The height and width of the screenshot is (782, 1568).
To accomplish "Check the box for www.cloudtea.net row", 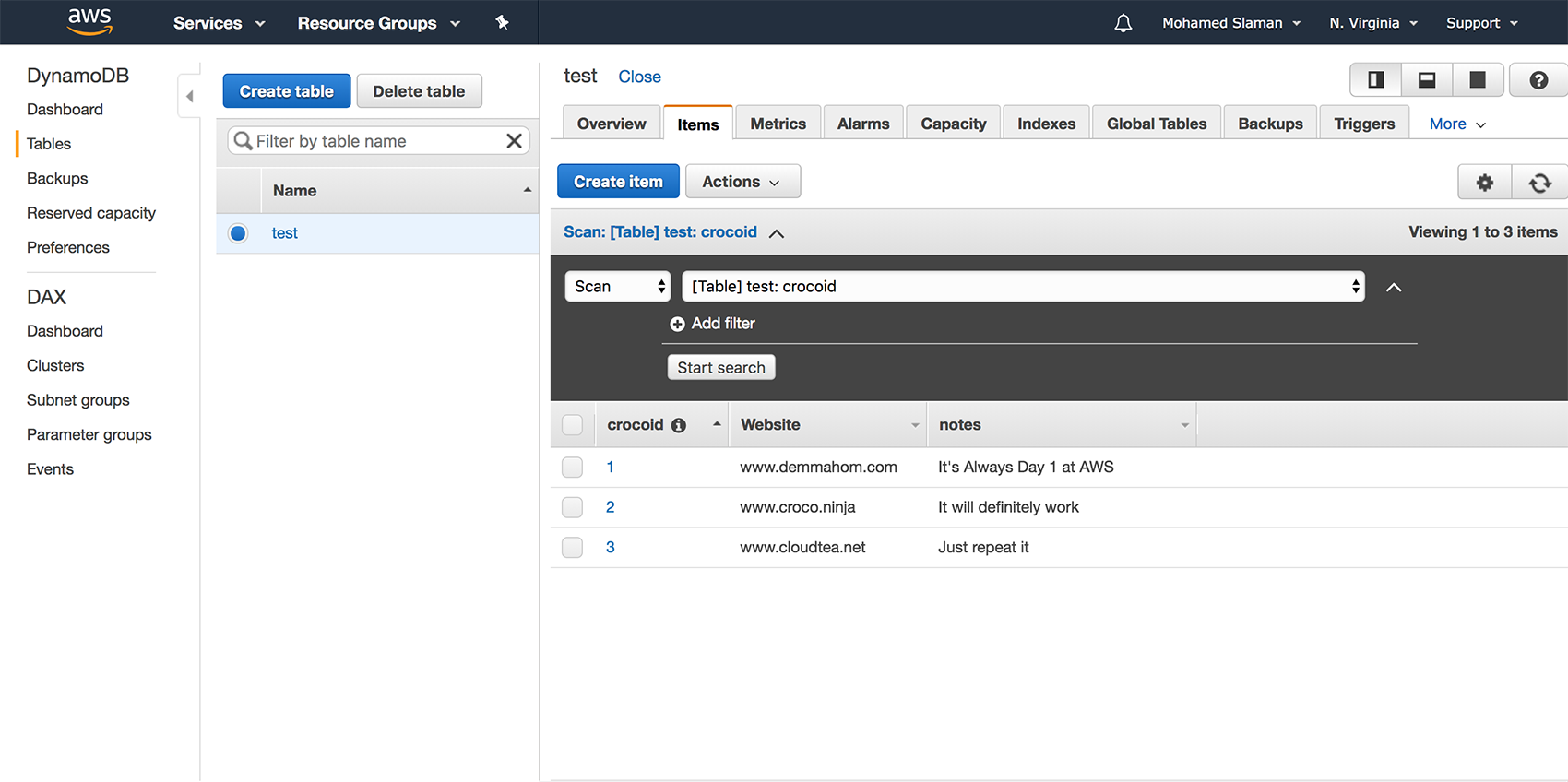I will (572, 548).
